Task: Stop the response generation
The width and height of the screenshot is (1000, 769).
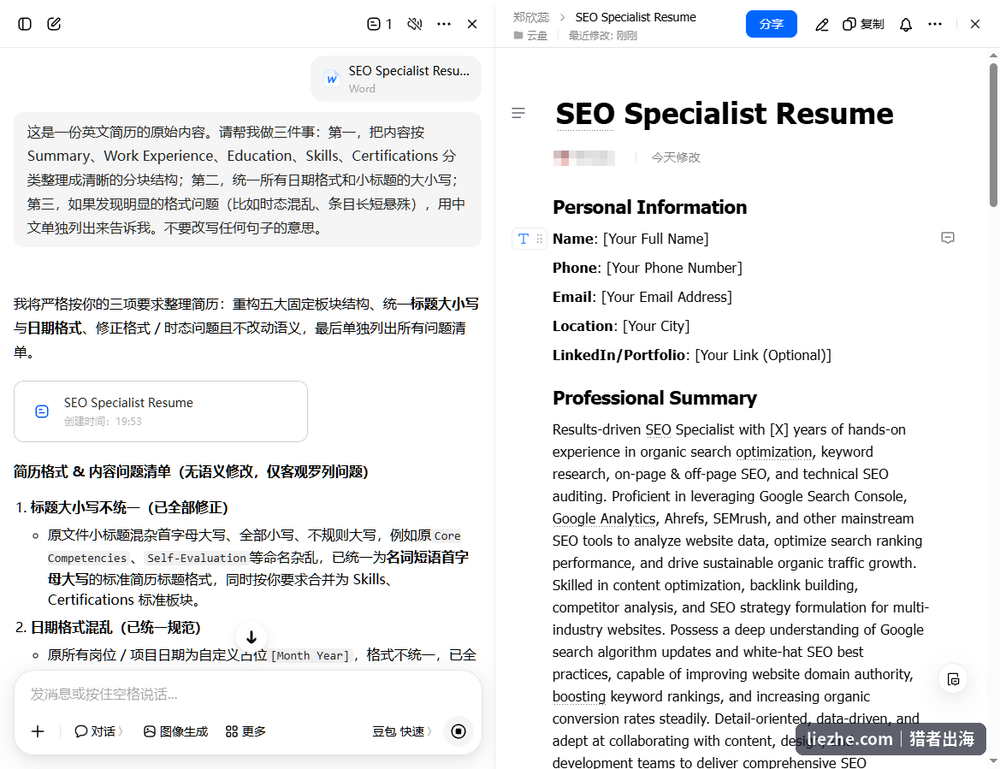Action: [x=458, y=731]
